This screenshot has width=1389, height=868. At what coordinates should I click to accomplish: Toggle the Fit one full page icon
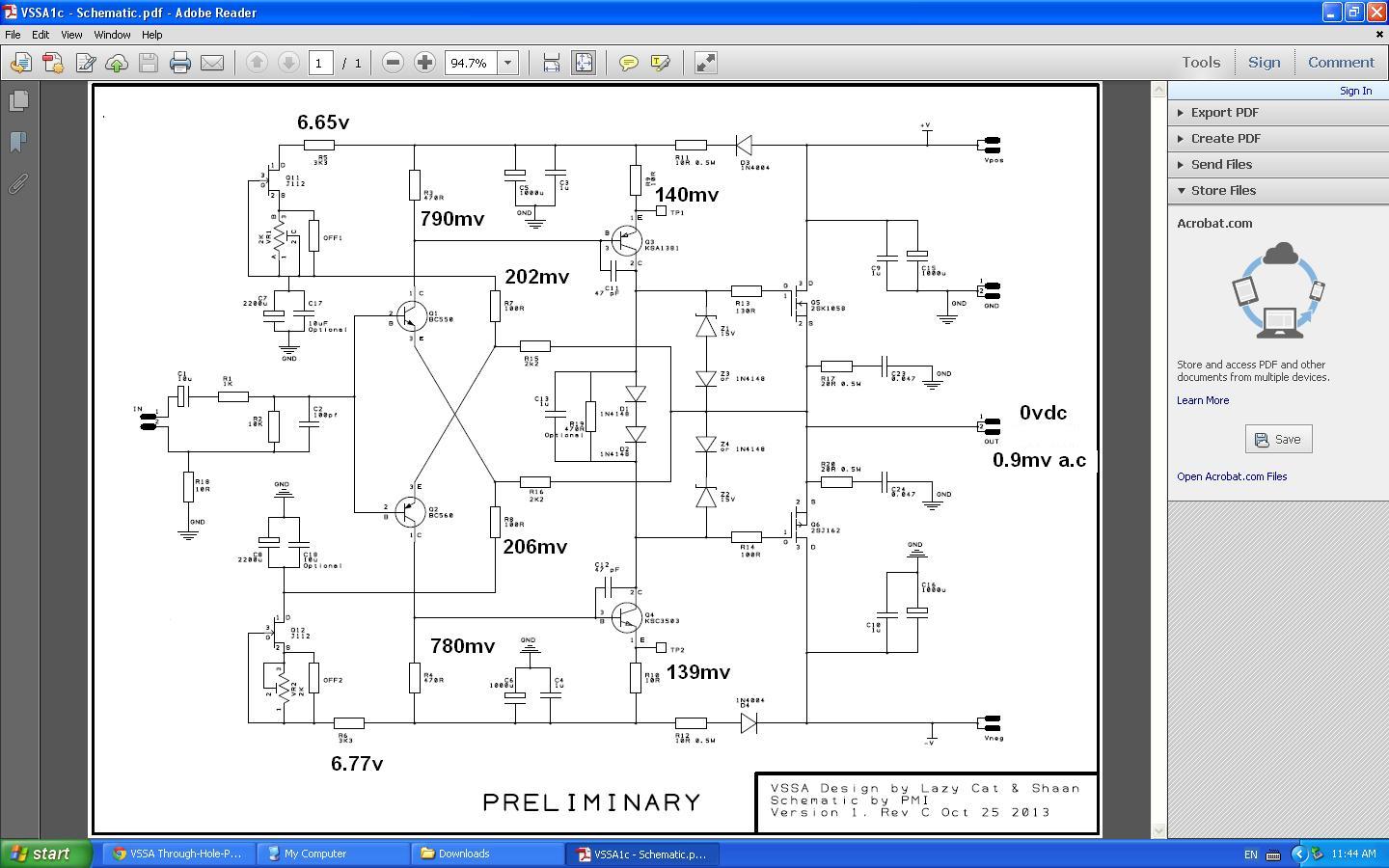pos(584,63)
